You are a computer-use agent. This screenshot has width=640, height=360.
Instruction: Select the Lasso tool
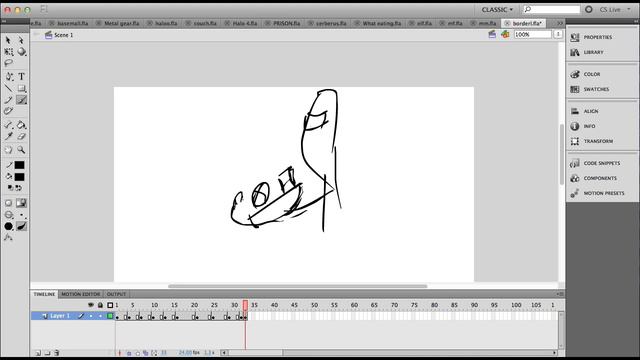point(8,63)
